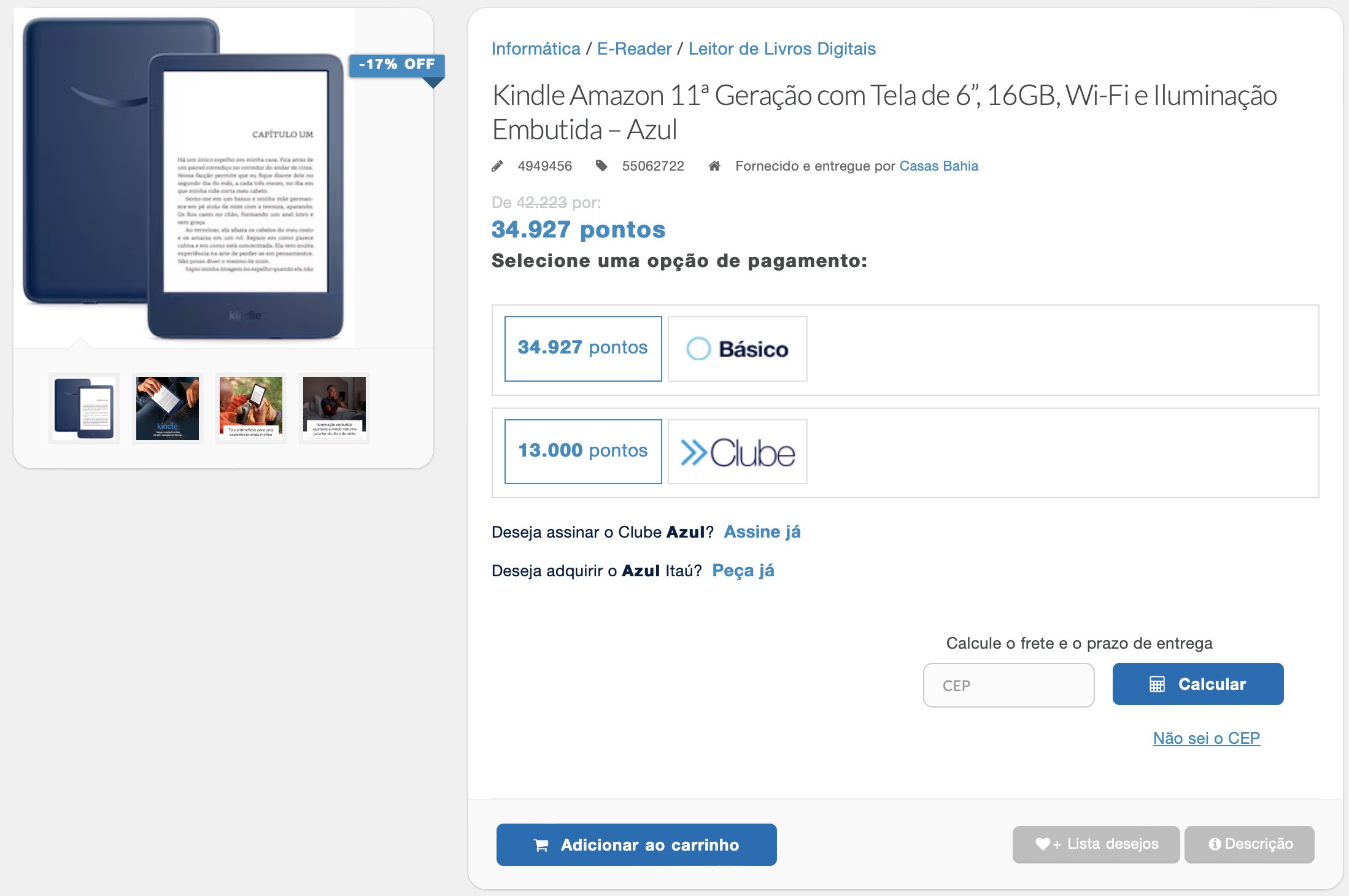Focus the CEP input field
The width and height of the screenshot is (1349, 896).
click(x=1008, y=685)
